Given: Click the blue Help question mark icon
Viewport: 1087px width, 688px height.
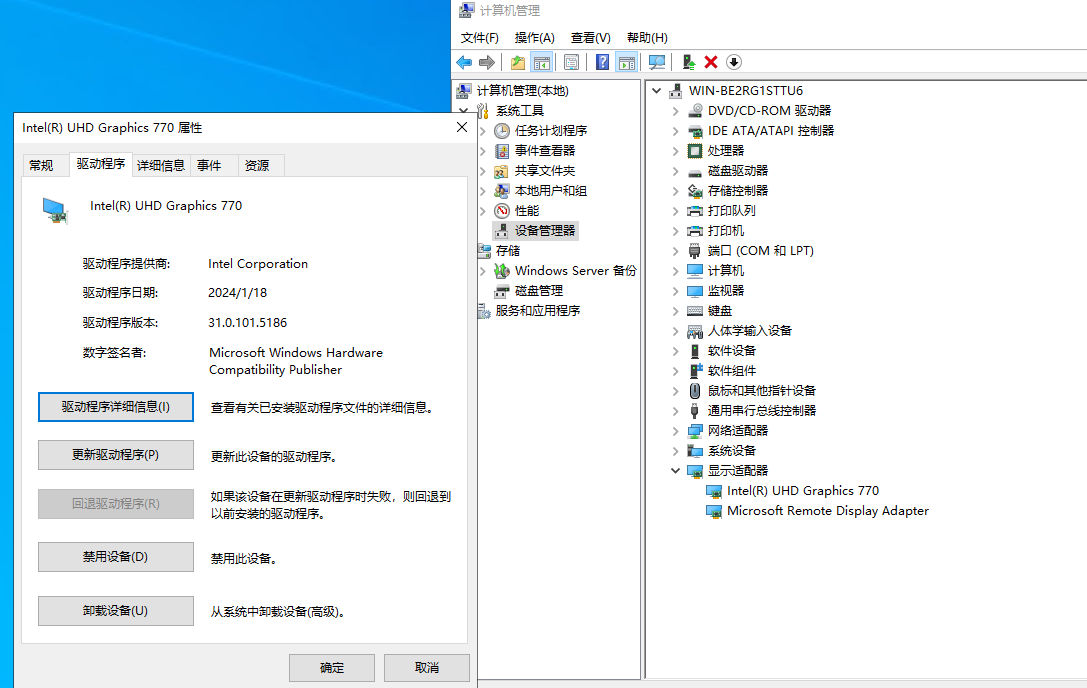Looking at the screenshot, I should pos(603,62).
